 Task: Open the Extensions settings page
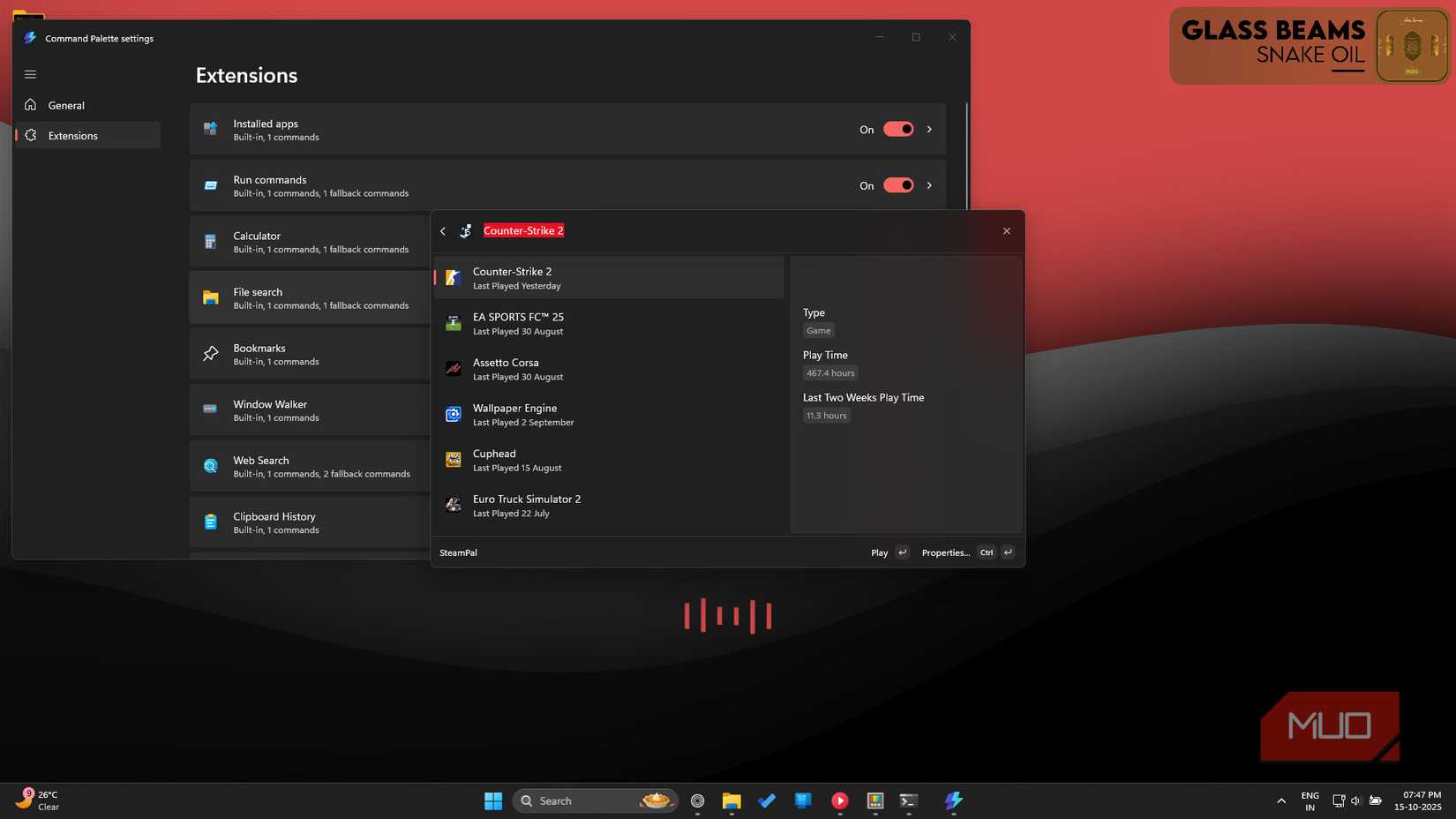click(x=72, y=135)
